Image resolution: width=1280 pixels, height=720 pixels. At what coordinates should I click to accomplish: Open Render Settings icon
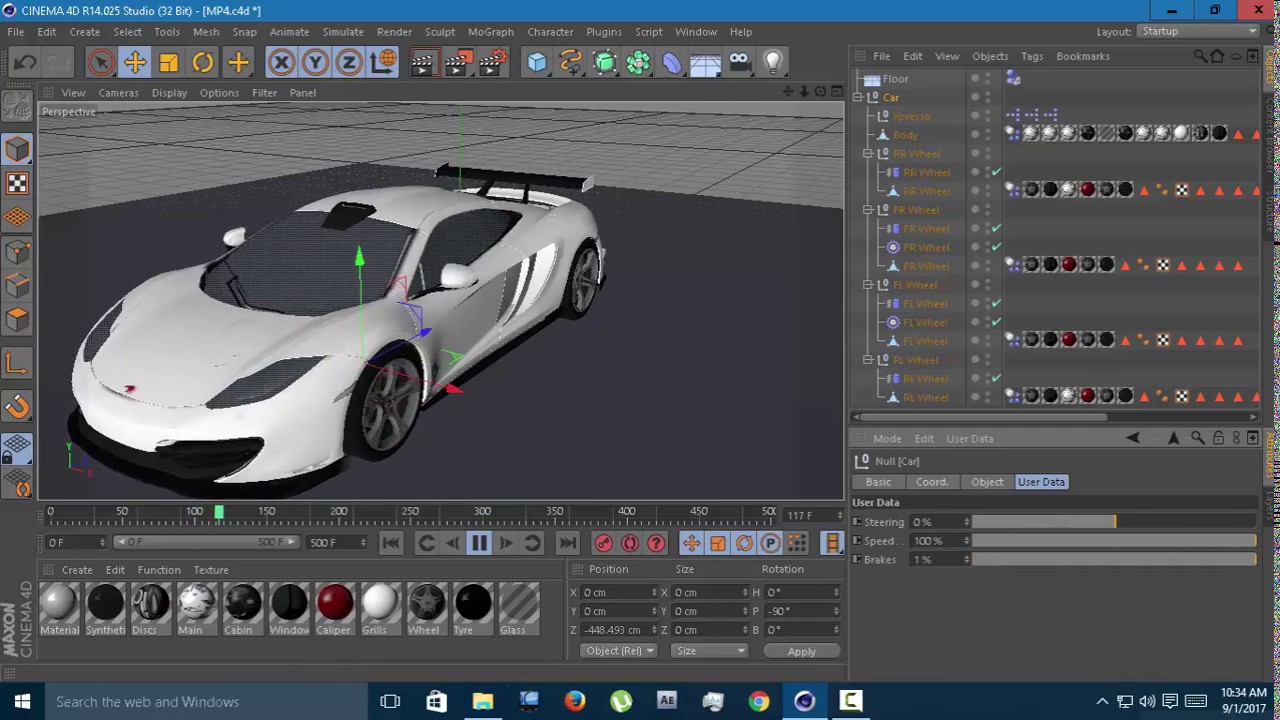coord(492,63)
